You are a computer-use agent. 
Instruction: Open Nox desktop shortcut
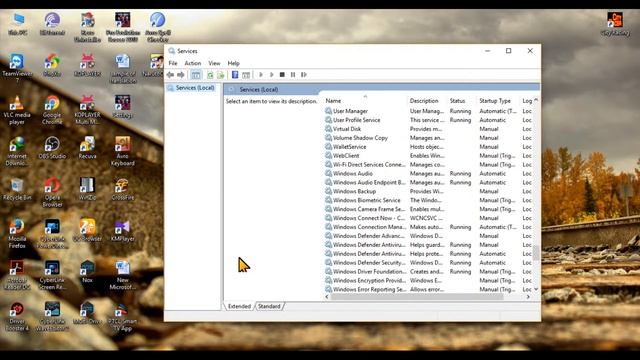87,272
